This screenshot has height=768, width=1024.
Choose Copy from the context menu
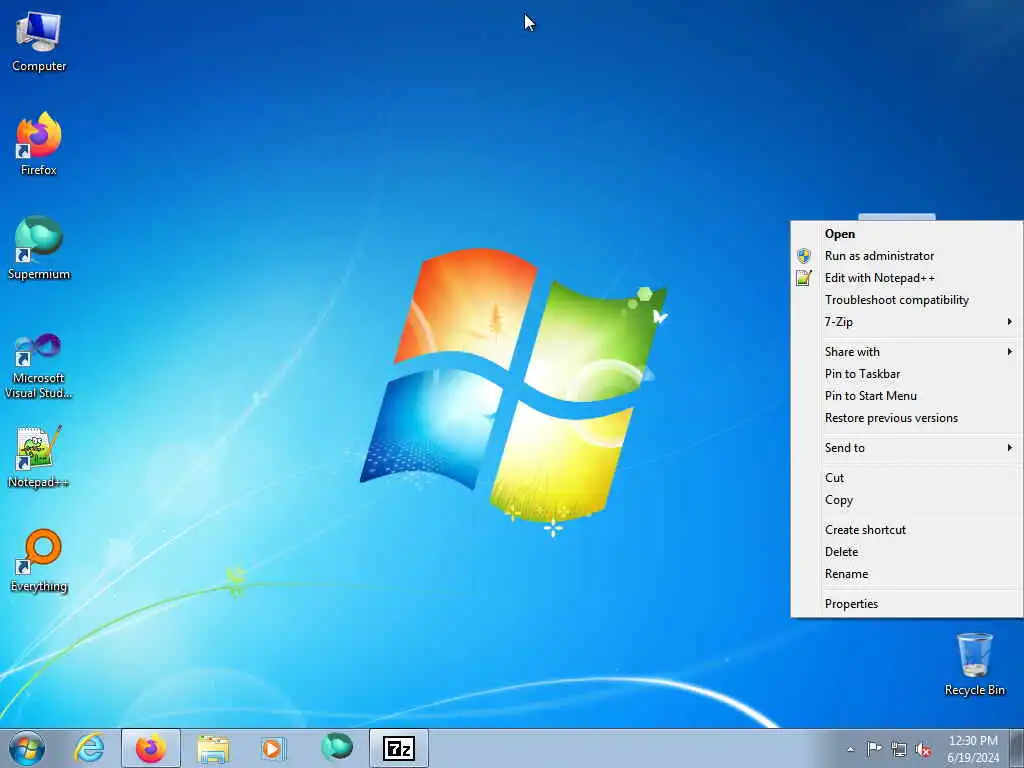point(906,500)
